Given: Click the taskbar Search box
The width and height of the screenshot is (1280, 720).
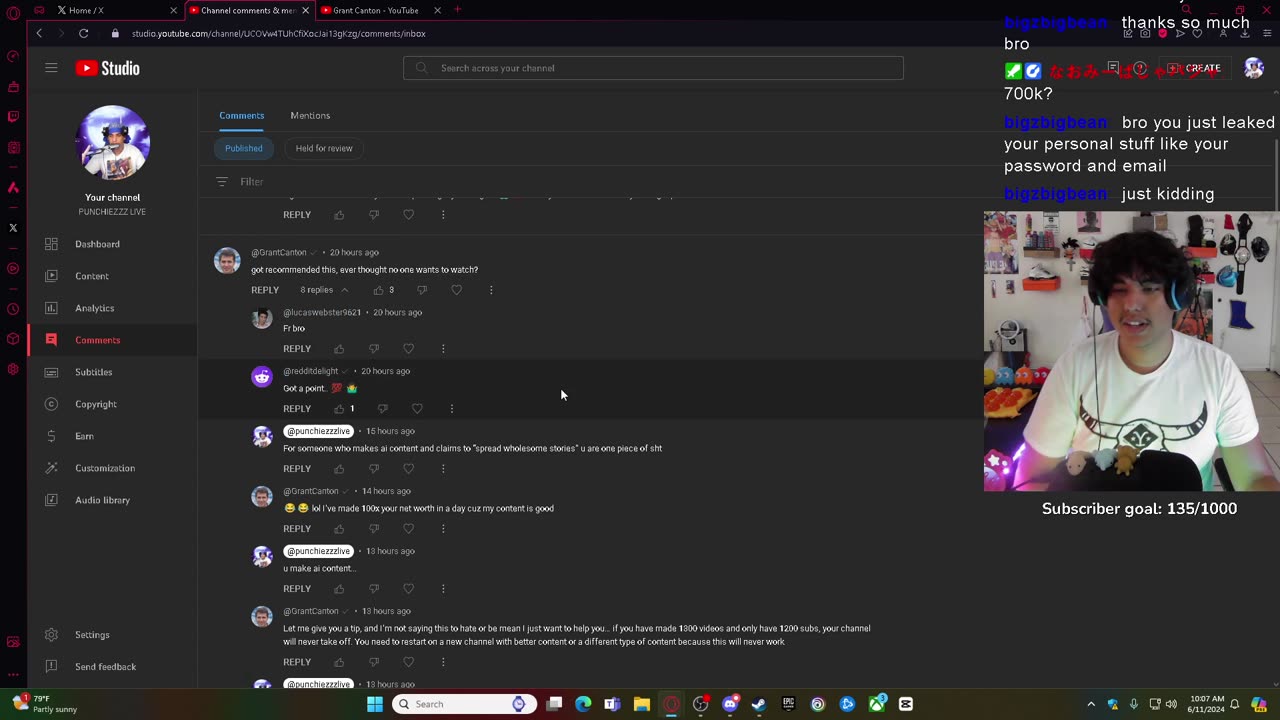Looking at the screenshot, I should tap(463, 704).
